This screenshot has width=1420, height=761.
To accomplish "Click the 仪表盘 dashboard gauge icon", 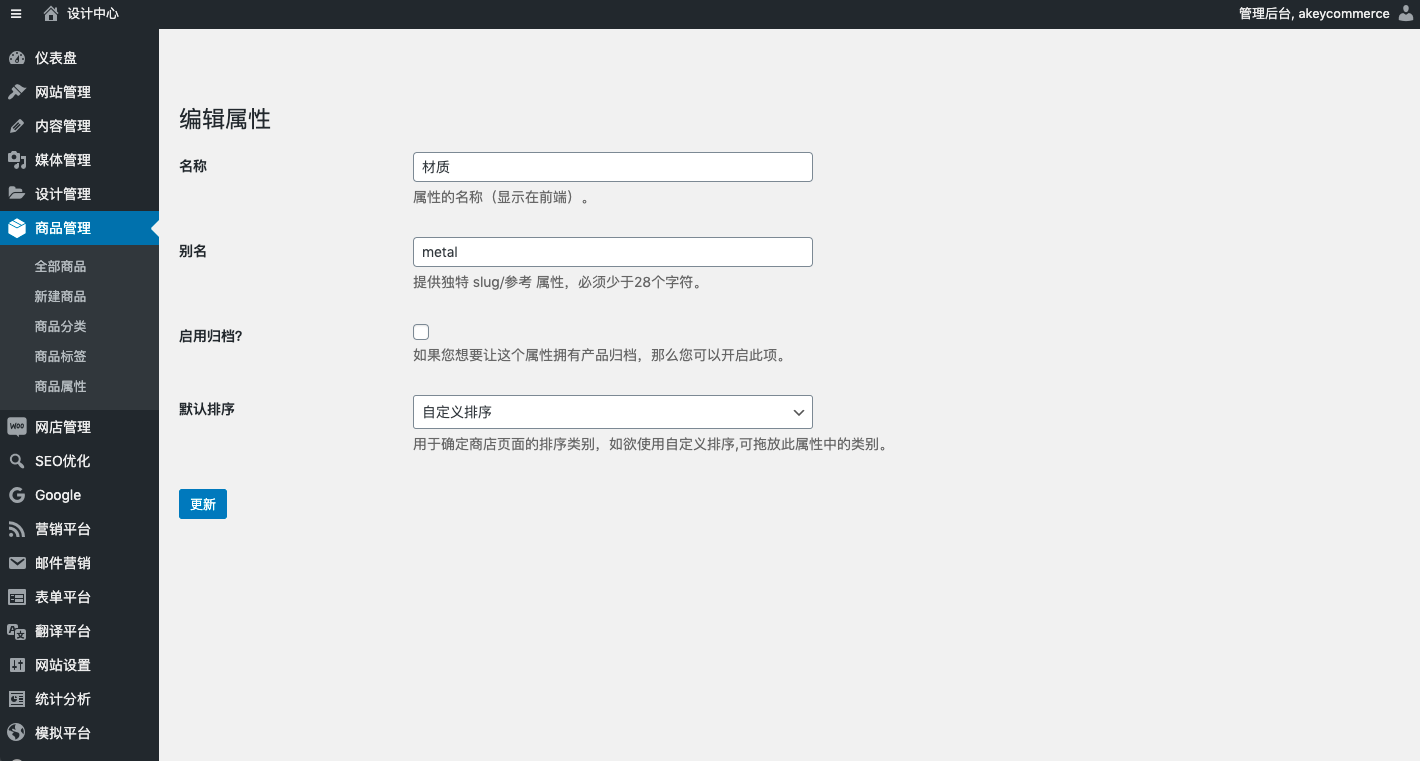I will pos(16,58).
